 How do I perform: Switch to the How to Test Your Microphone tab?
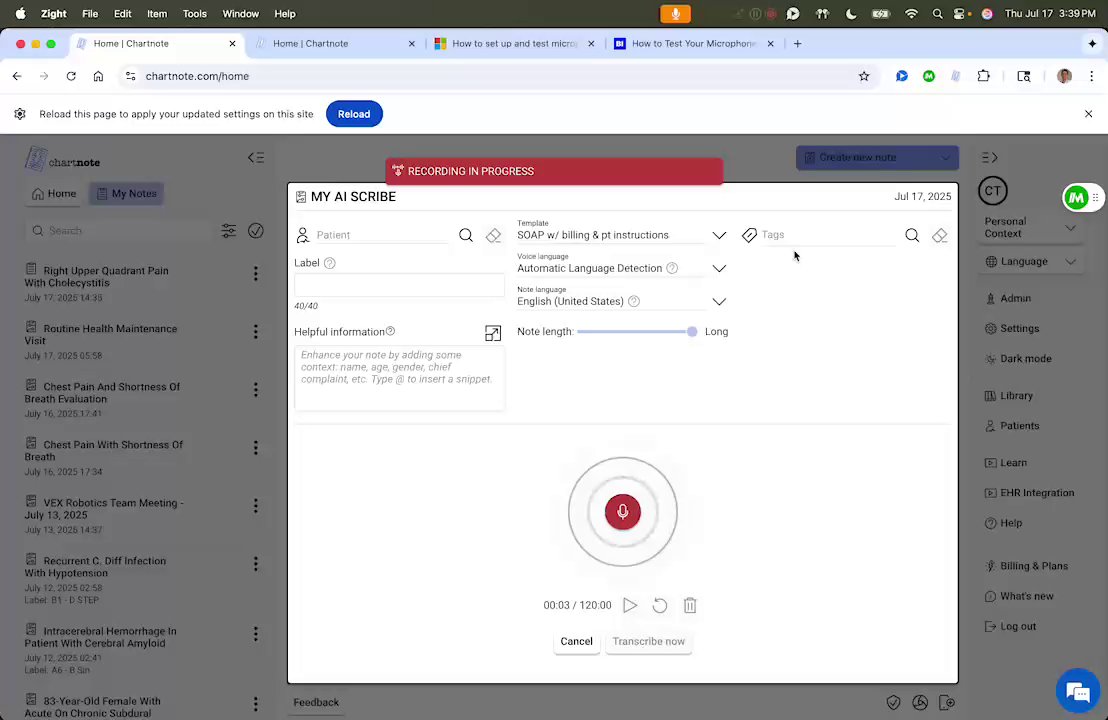pyautogui.click(x=692, y=44)
